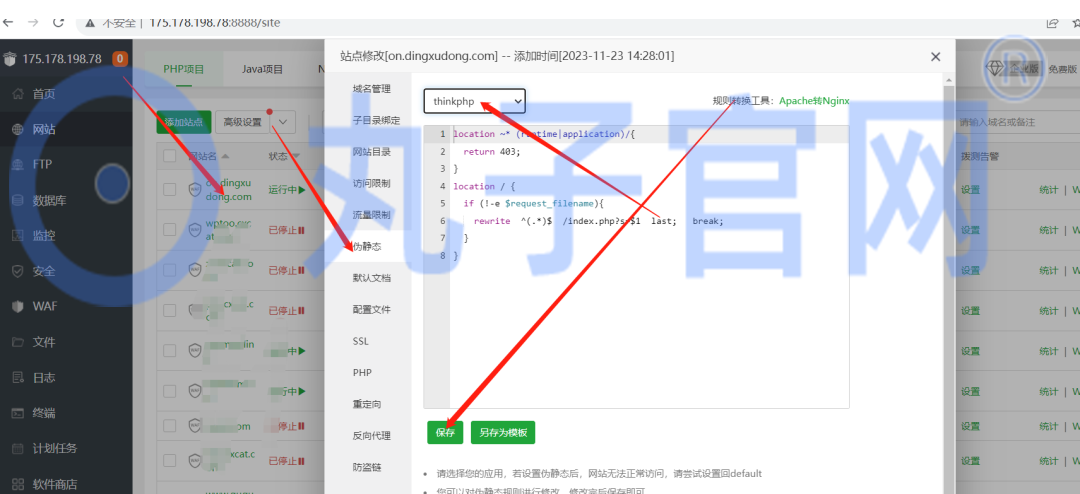This screenshot has width=1080, height=494.
Task: Click the 企业版 diamond icon
Action: pyautogui.click(x=996, y=68)
